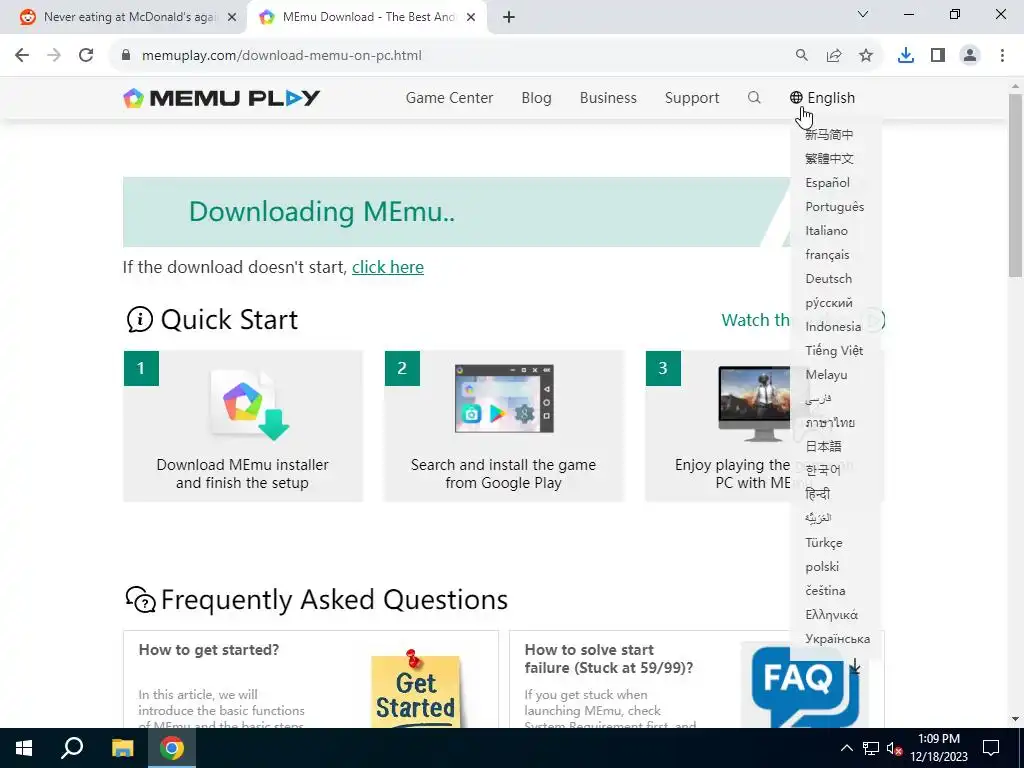Choose français language
Viewport: 1024px width, 768px height.
[x=827, y=255]
